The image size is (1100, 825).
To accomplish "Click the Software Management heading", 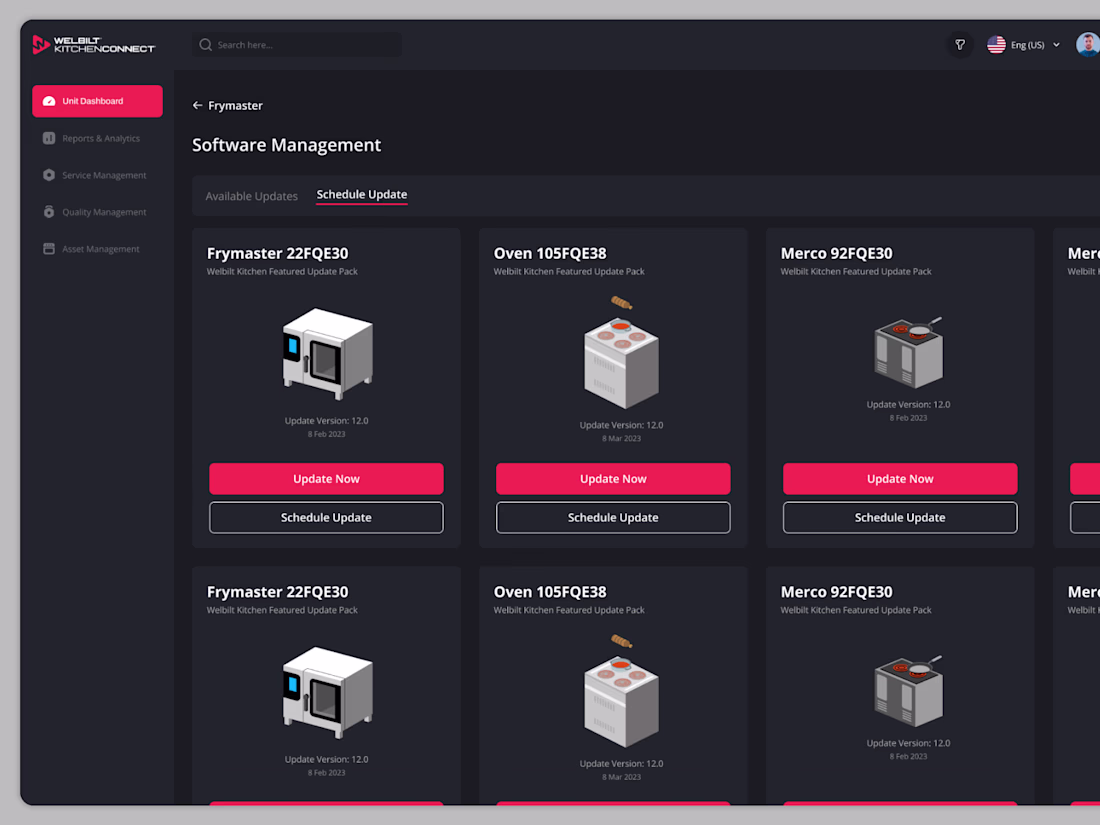I will [286, 145].
